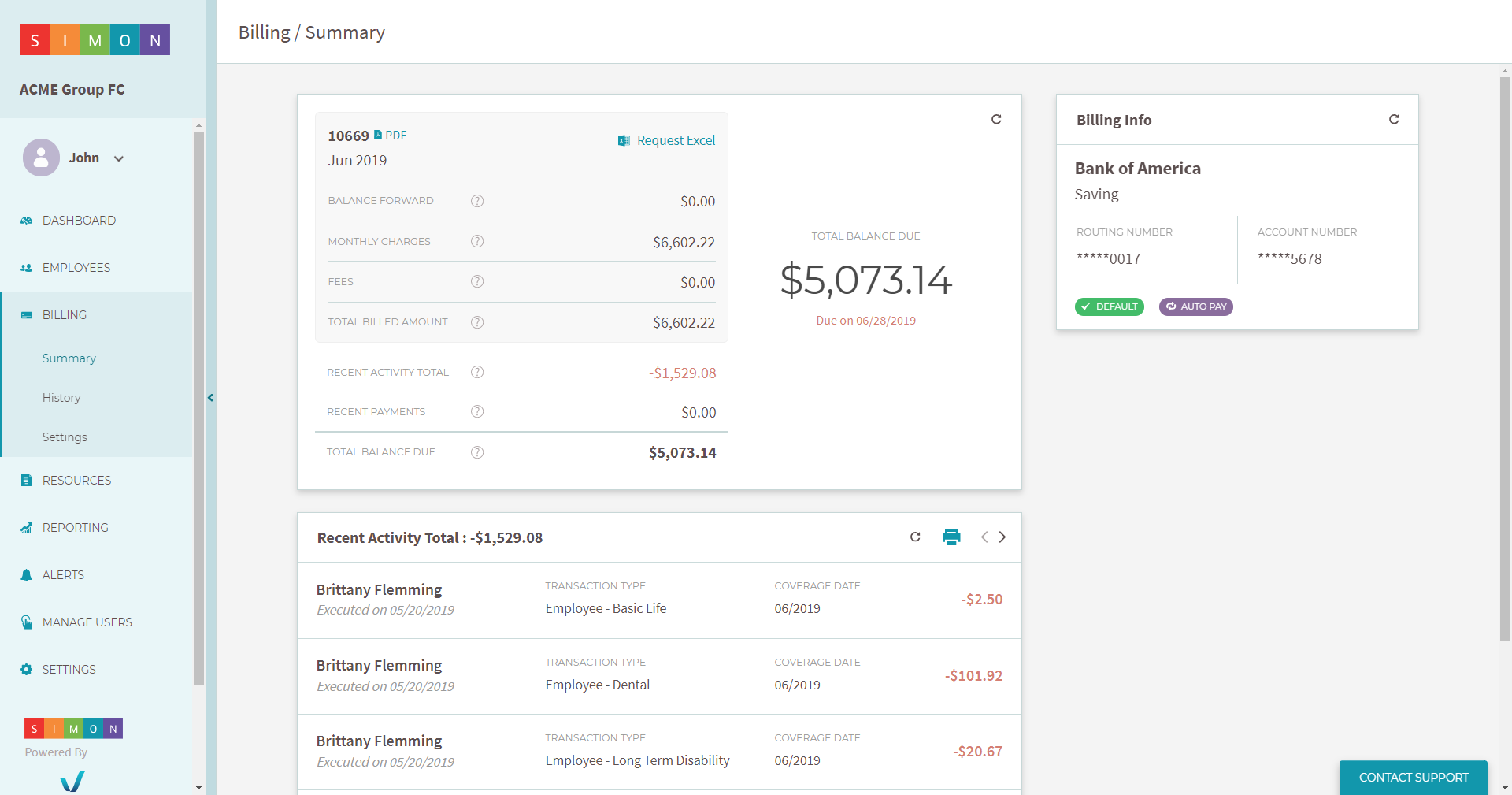Toggle Auto Pay for Bank of America
The width and height of the screenshot is (1512, 795).
pos(1195,306)
